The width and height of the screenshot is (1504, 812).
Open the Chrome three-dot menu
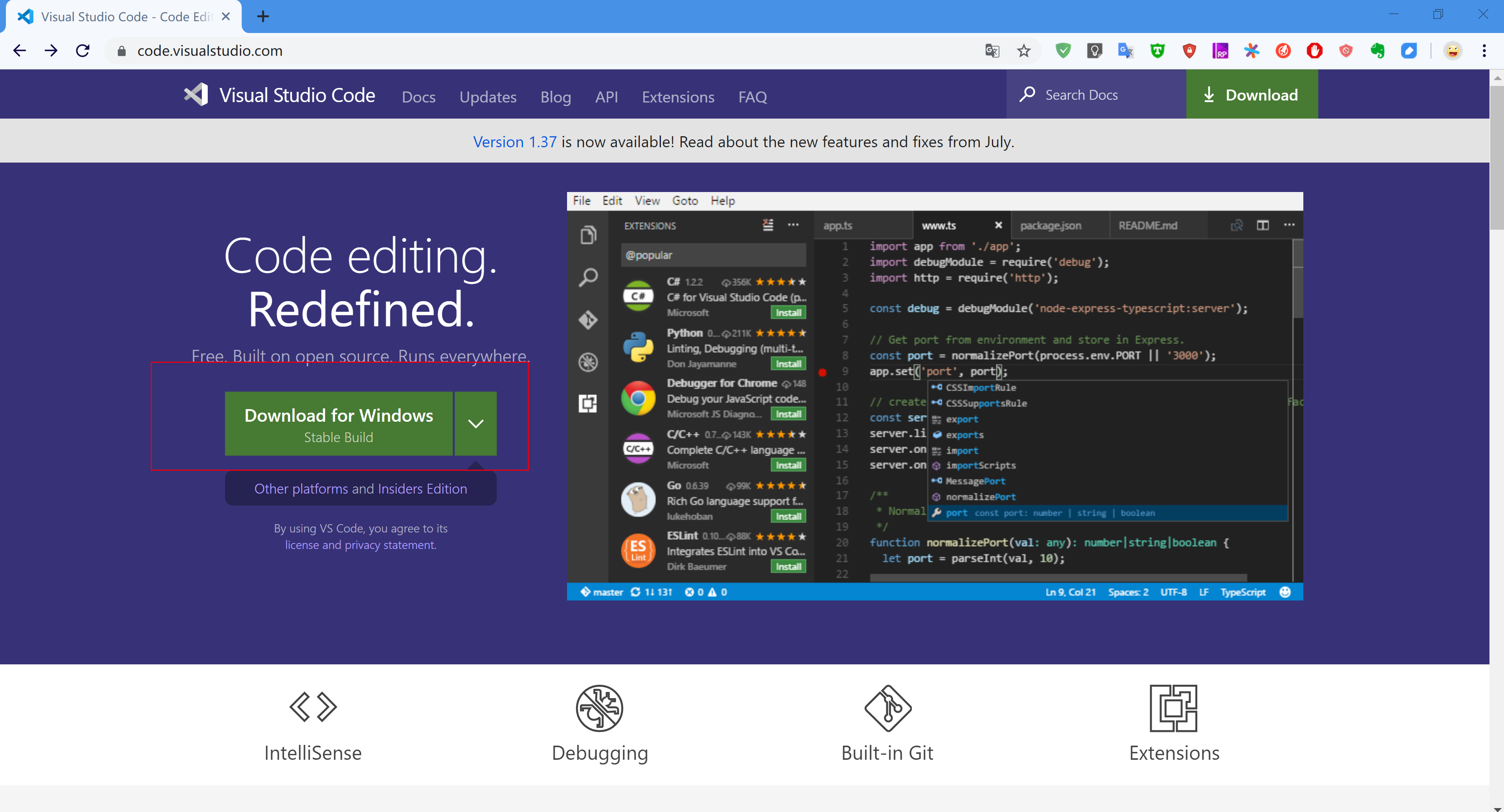[x=1484, y=51]
